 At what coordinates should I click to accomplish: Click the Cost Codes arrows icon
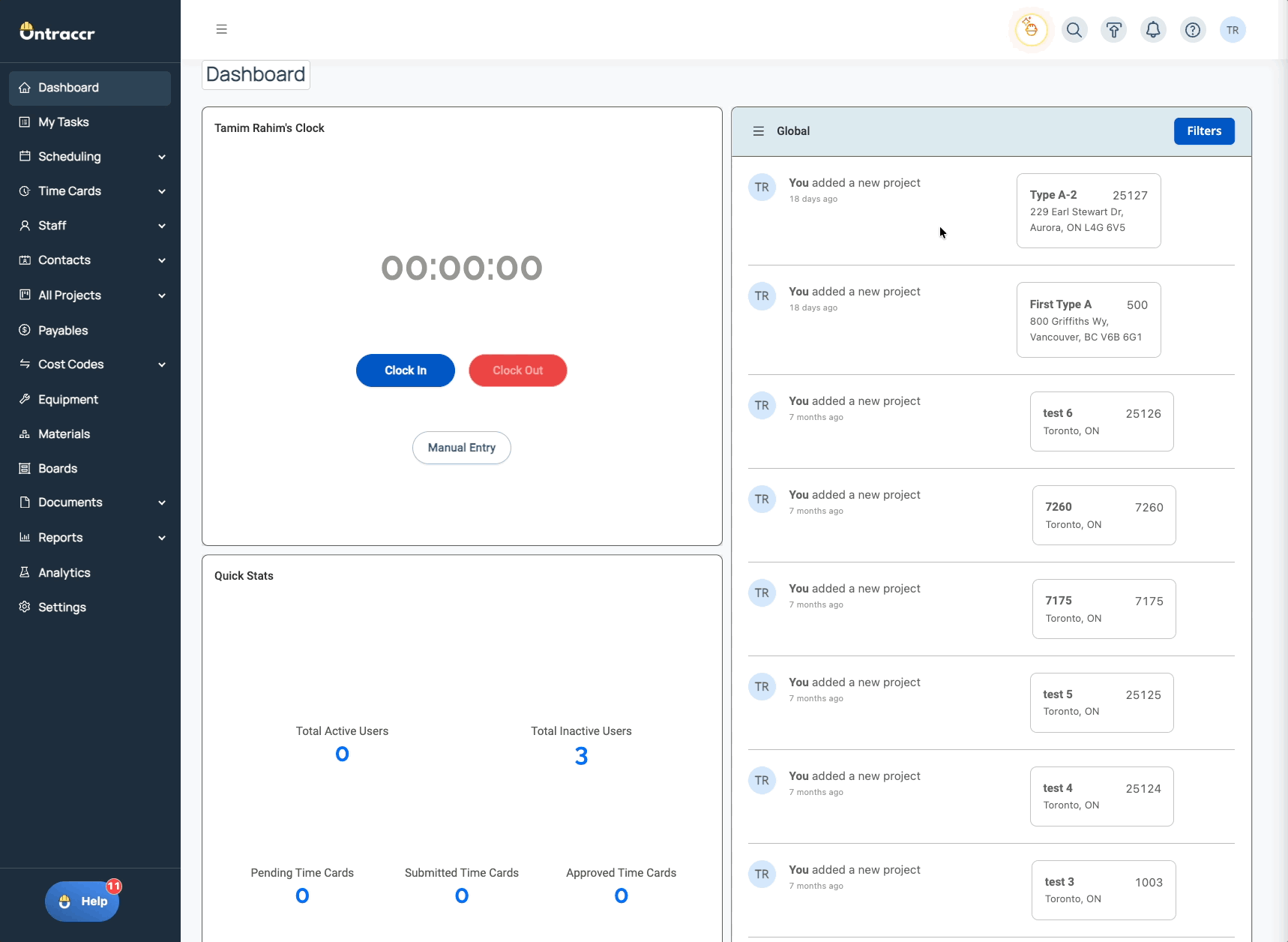tap(25, 364)
